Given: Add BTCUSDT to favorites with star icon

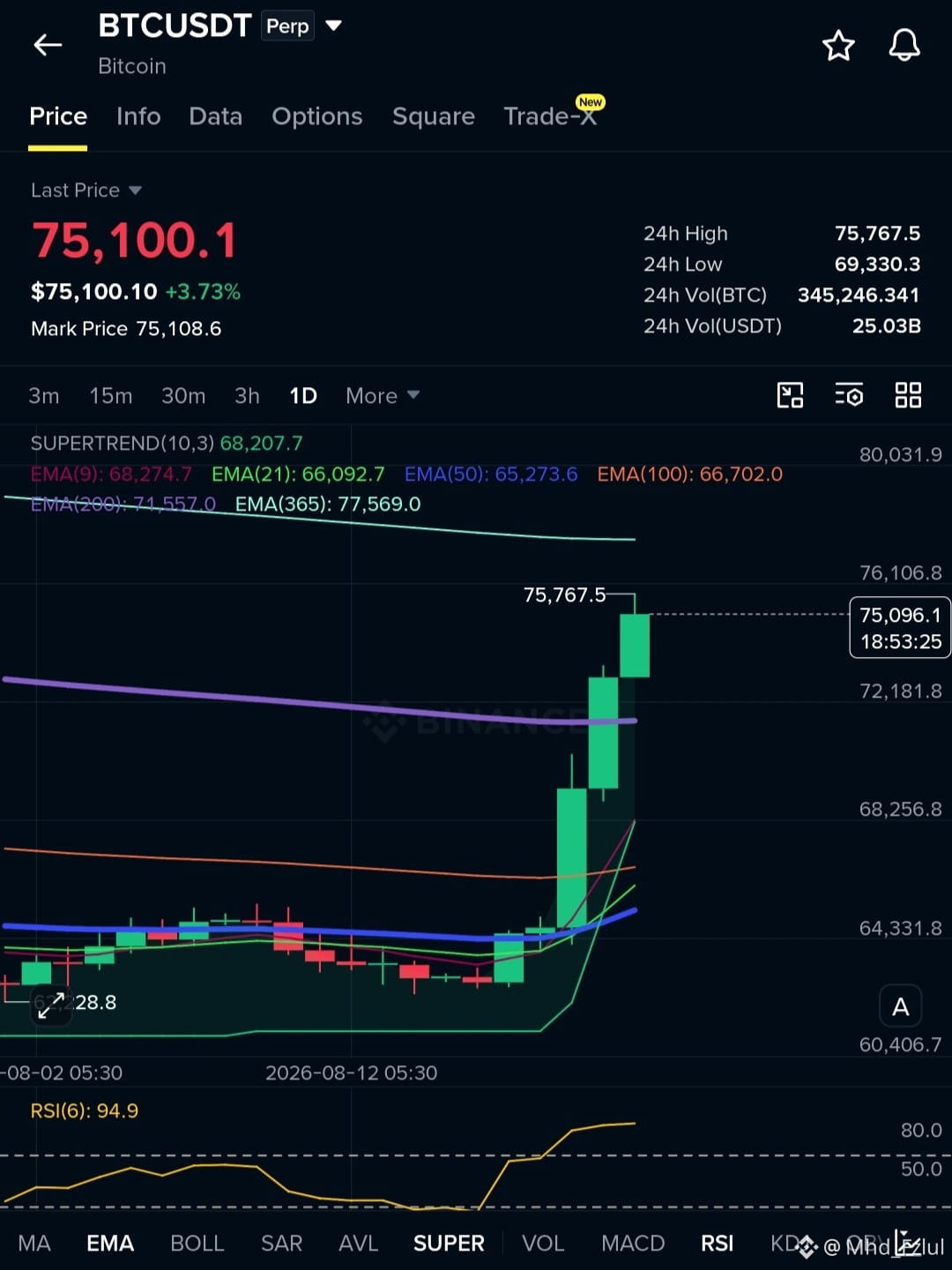Looking at the screenshot, I should pyautogui.click(x=838, y=45).
